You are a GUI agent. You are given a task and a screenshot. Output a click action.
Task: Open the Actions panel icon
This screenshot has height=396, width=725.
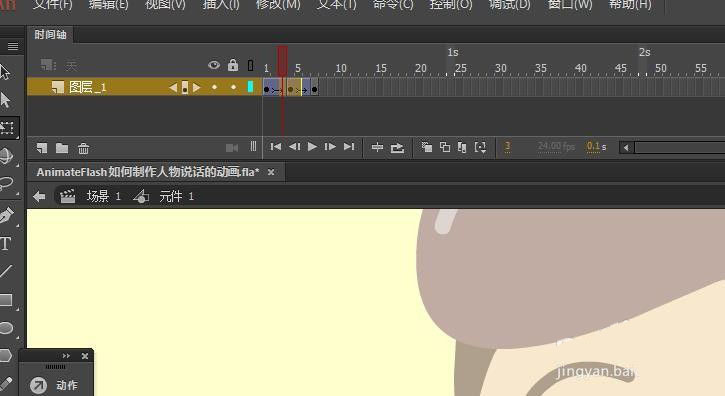coord(38,385)
